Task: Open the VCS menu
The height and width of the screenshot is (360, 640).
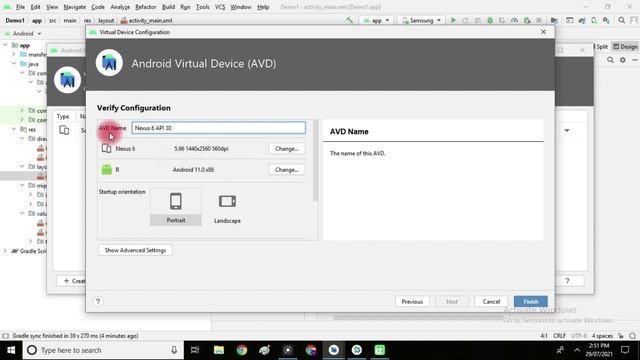Action: 220,7
